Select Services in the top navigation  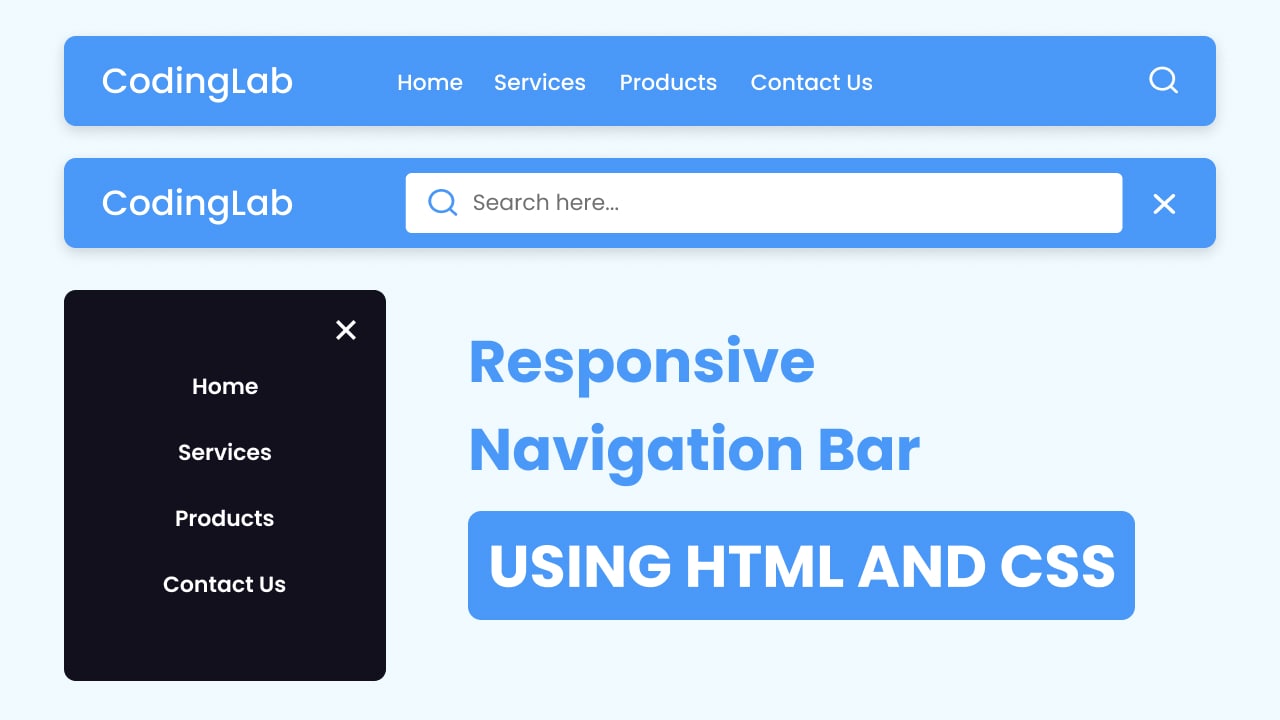540,82
